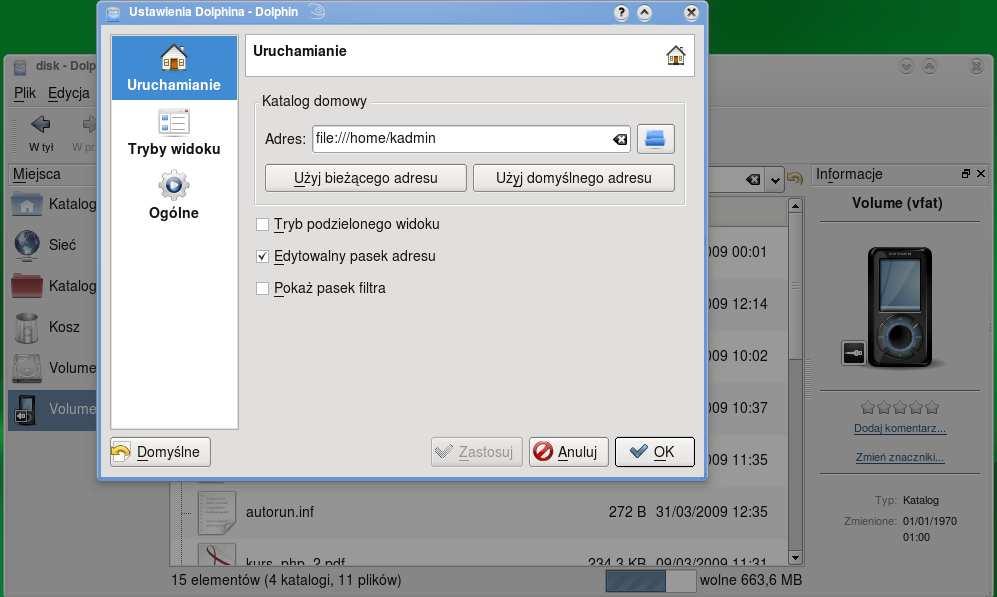
Task: Select the Uruchamianie settings page
Action: [174, 68]
